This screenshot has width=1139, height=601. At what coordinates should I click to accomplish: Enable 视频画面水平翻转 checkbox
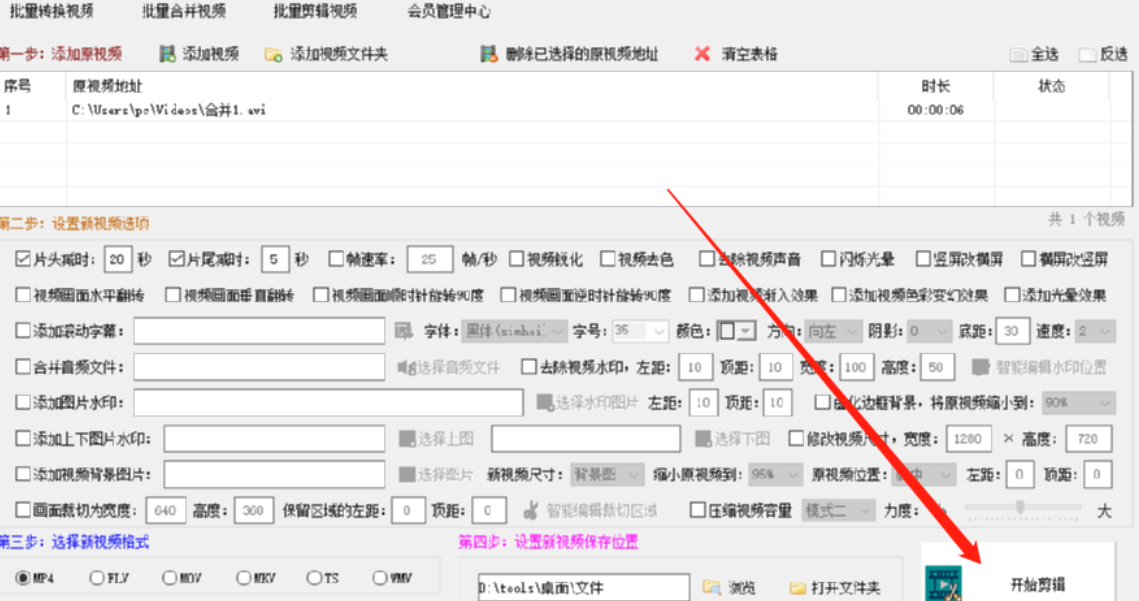pos(23,295)
